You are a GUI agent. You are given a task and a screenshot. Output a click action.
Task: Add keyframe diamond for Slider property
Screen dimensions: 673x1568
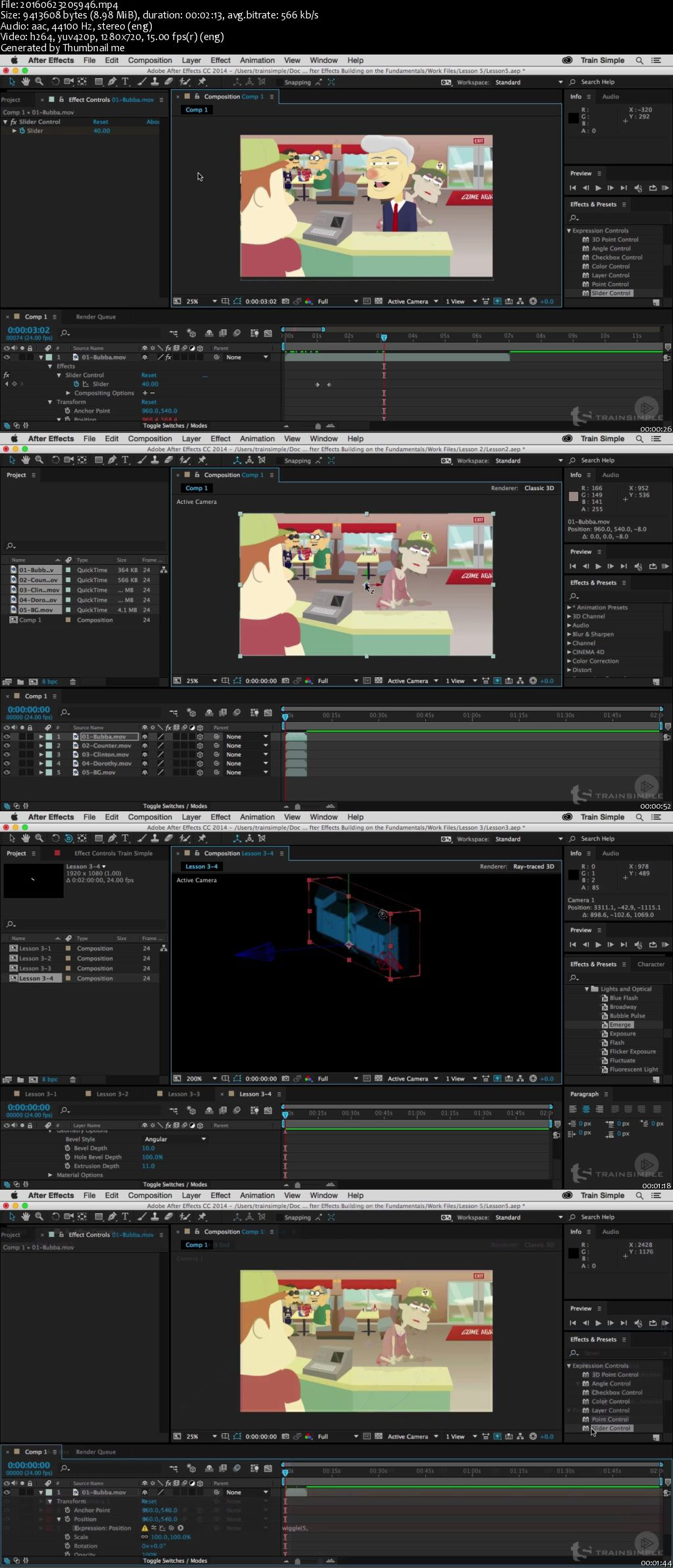(x=14, y=384)
